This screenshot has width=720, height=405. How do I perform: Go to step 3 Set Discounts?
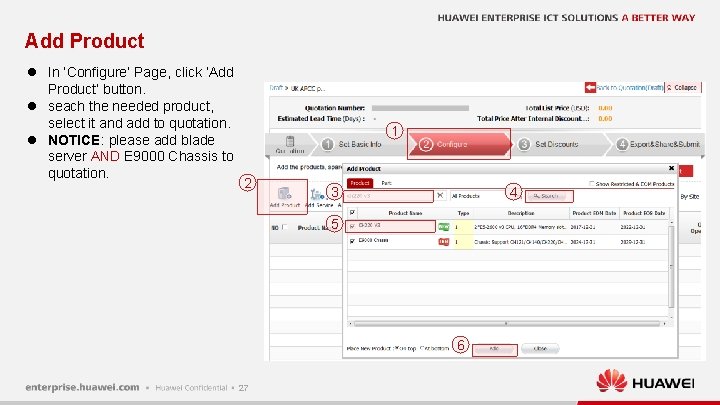click(557, 144)
